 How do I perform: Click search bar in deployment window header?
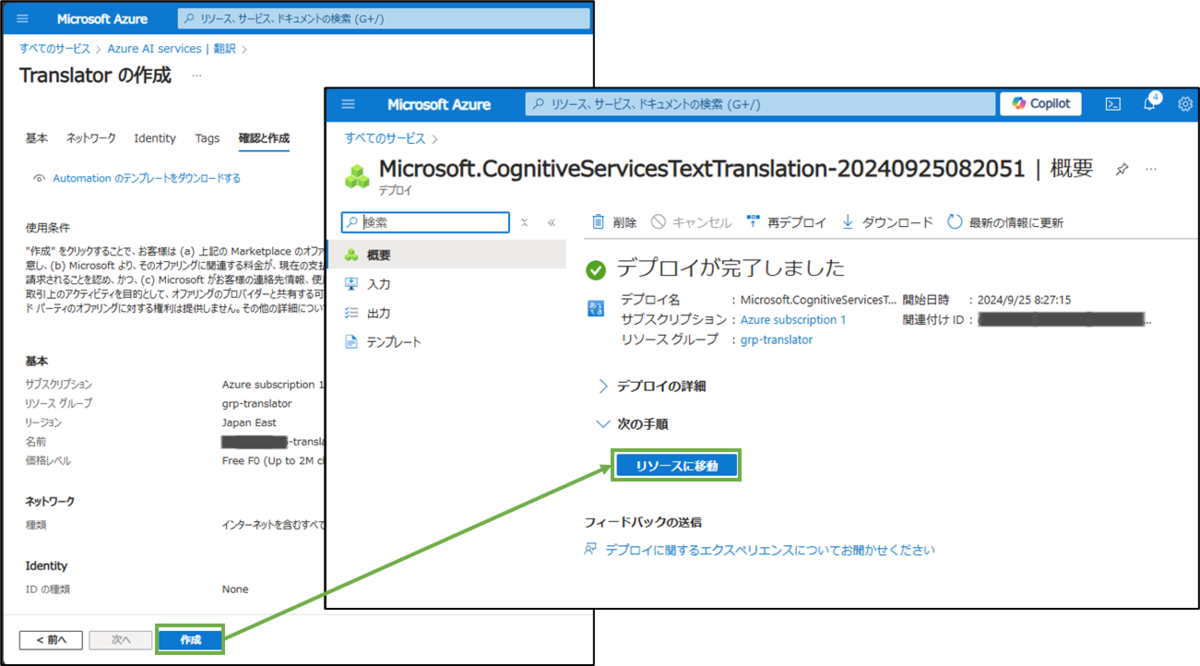[x=760, y=104]
